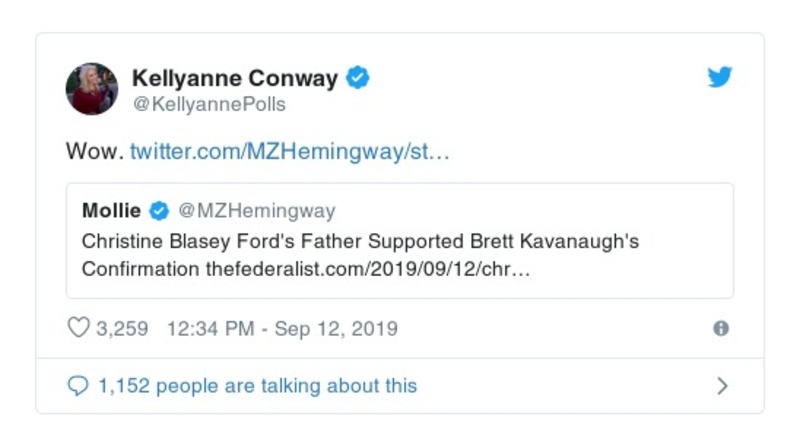This screenshot has width=800, height=445.
Task: Click the speech bubble reply icon
Action: (x=77, y=385)
